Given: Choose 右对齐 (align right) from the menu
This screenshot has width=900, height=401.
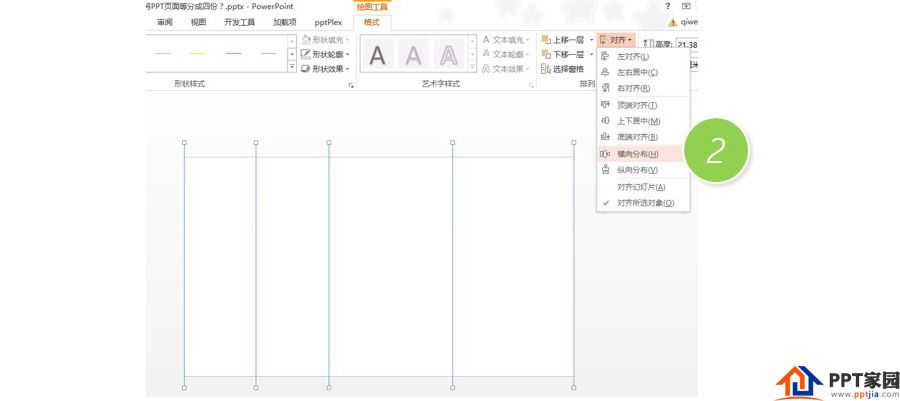Looking at the screenshot, I should click(x=643, y=88).
